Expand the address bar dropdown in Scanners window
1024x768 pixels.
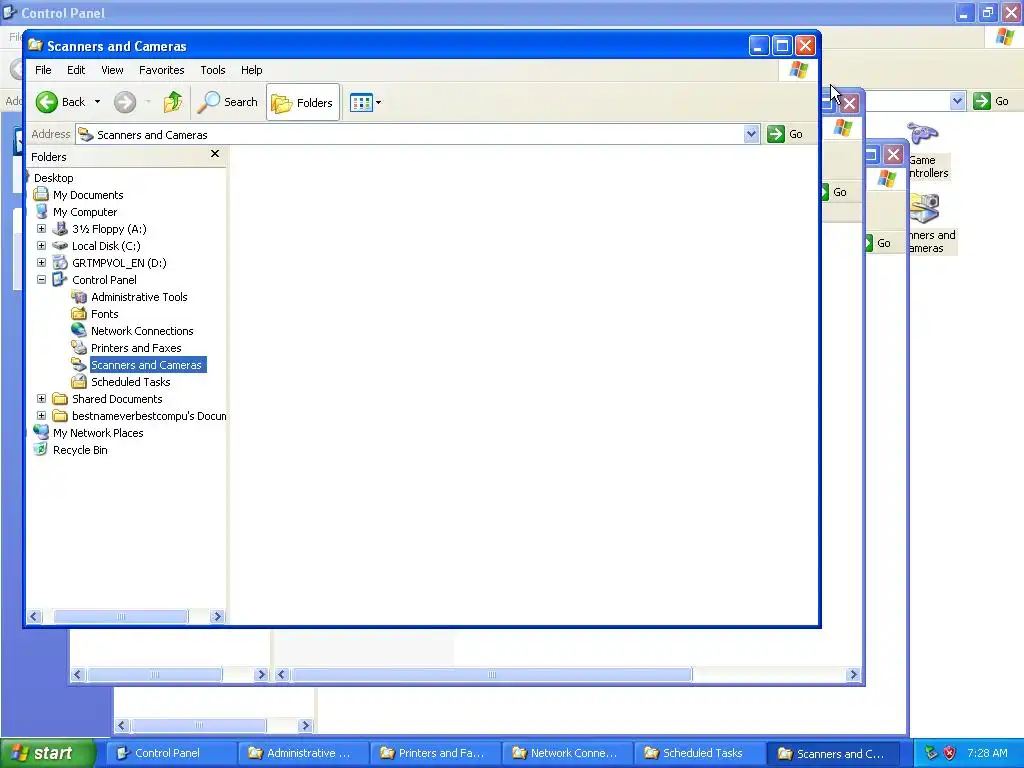point(751,135)
